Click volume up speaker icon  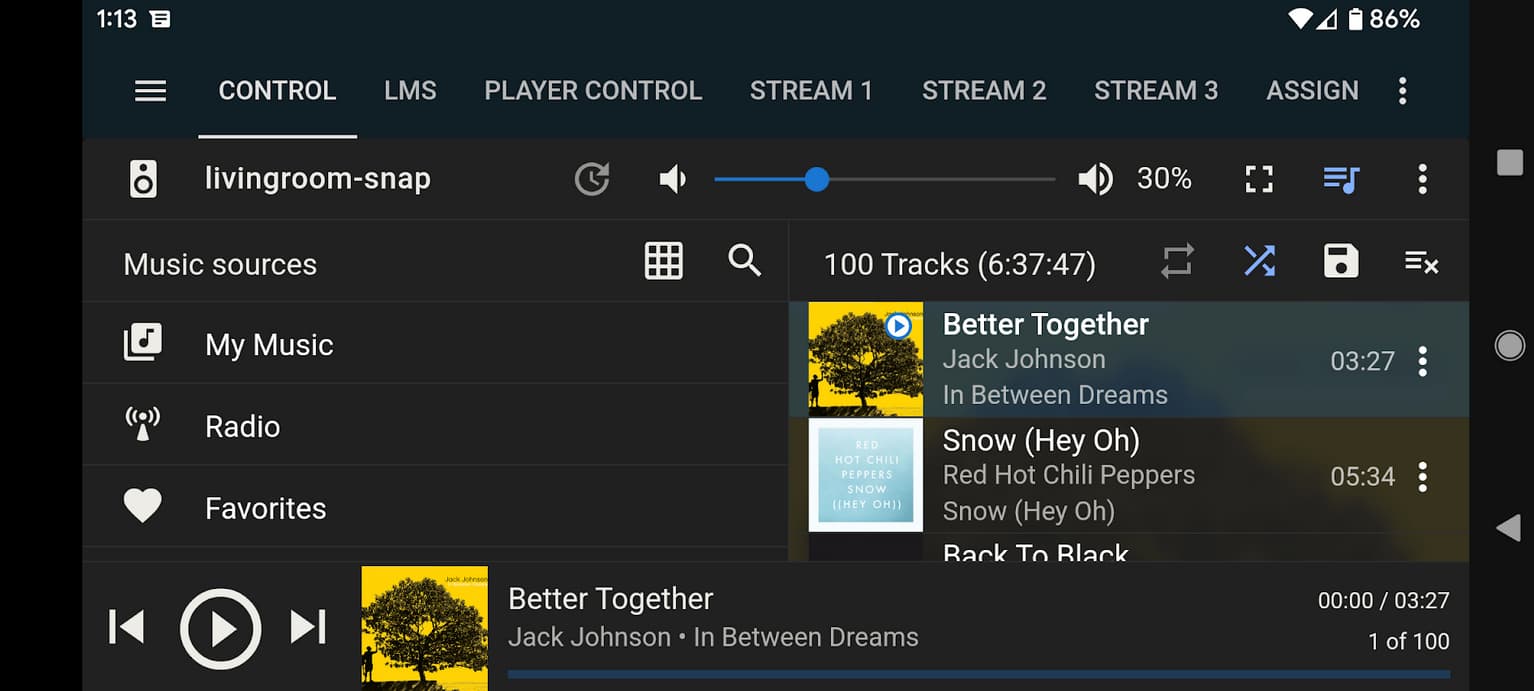[x=1095, y=179]
